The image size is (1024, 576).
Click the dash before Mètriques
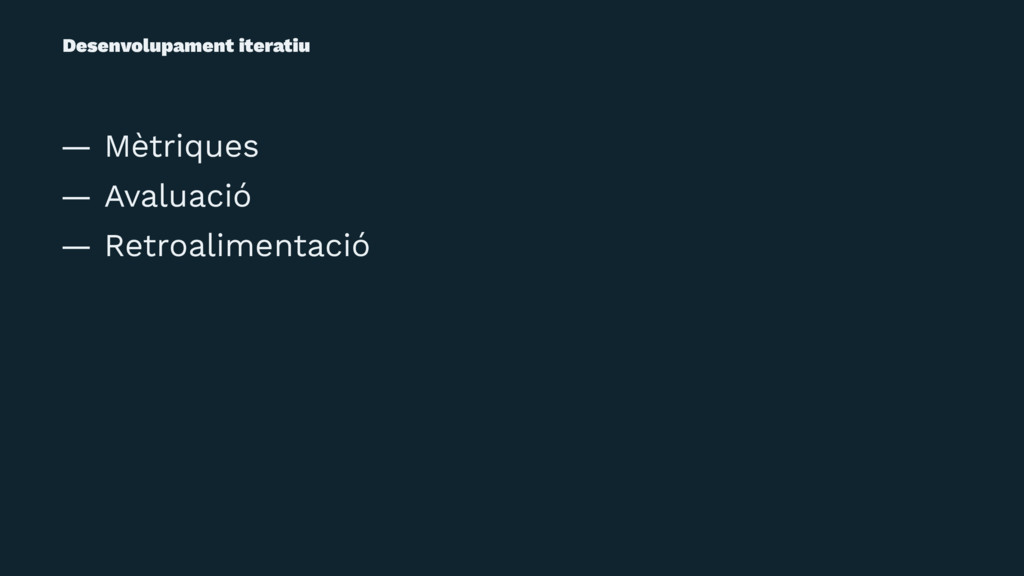pos(76,148)
